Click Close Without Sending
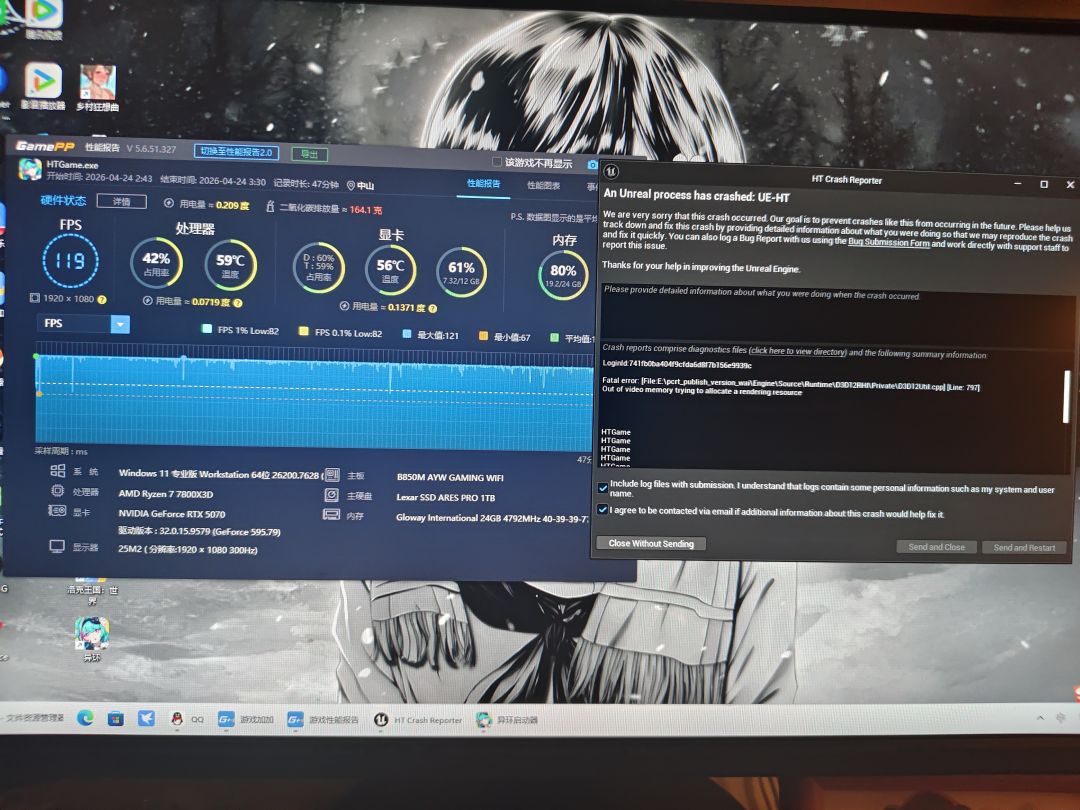The image size is (1080, 810). (x=651, y=543)
